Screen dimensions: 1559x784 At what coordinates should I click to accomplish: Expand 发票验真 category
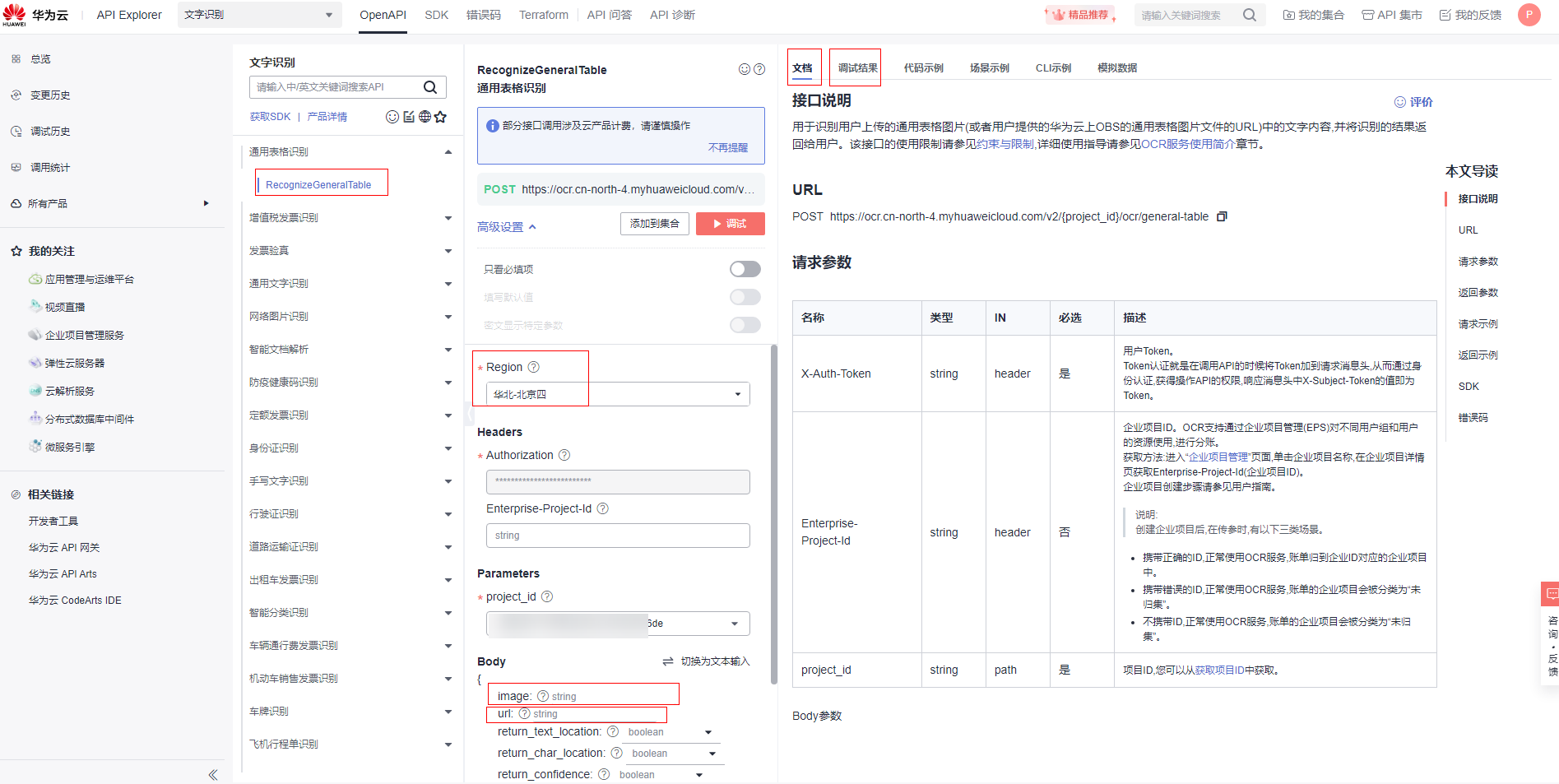point(448,251)
